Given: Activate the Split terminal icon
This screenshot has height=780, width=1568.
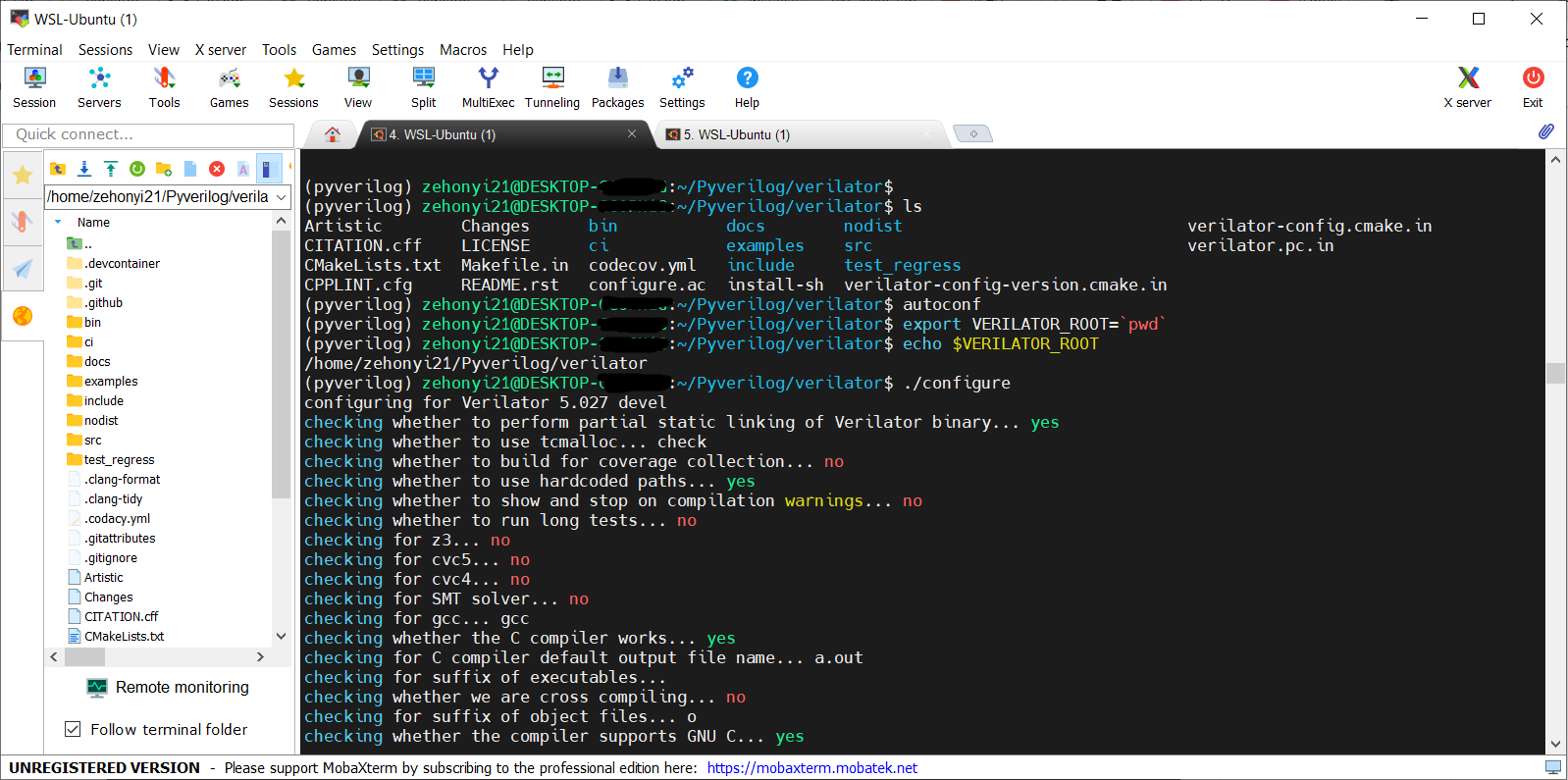Looking at the screenshot, I should click(423, 87).
